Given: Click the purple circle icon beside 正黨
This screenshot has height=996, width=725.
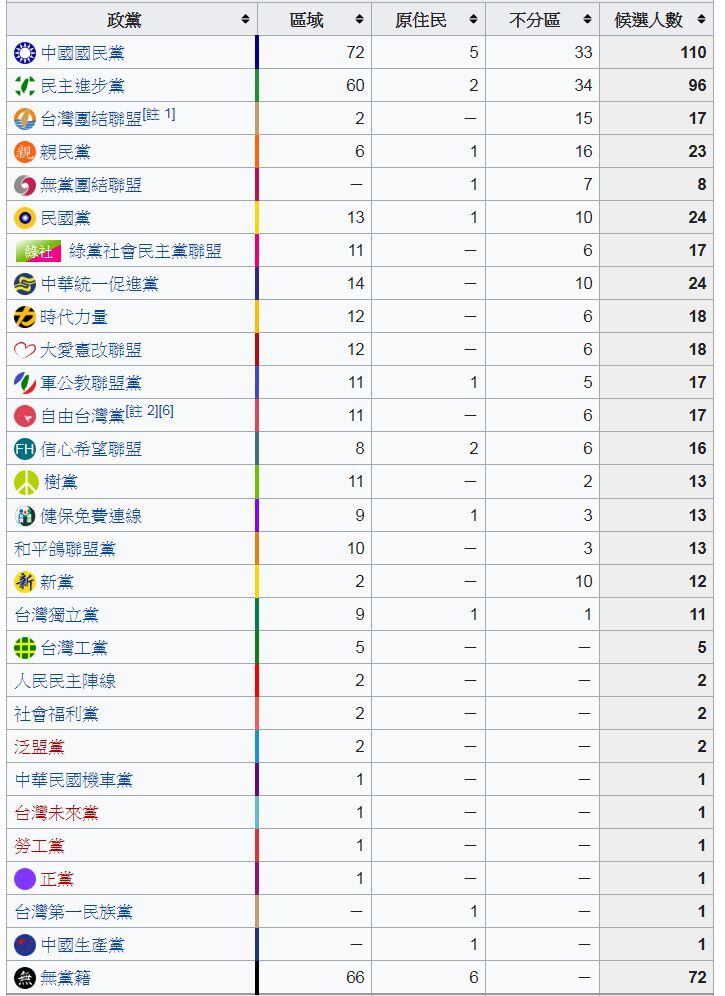Looking at the screenshot, I should click(x=25, y=878).
